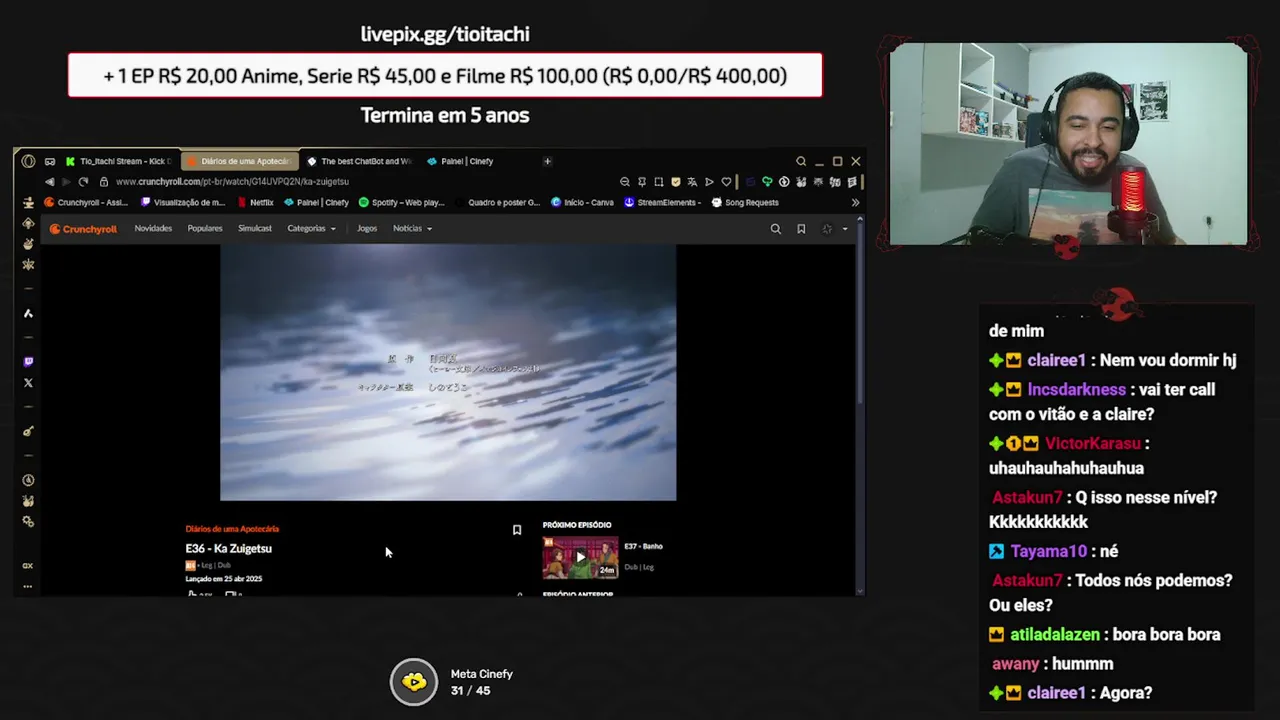This screenshot has height=720, width=1280.
Task: Click the Crunchyroll logo
Action: [83, 229]
